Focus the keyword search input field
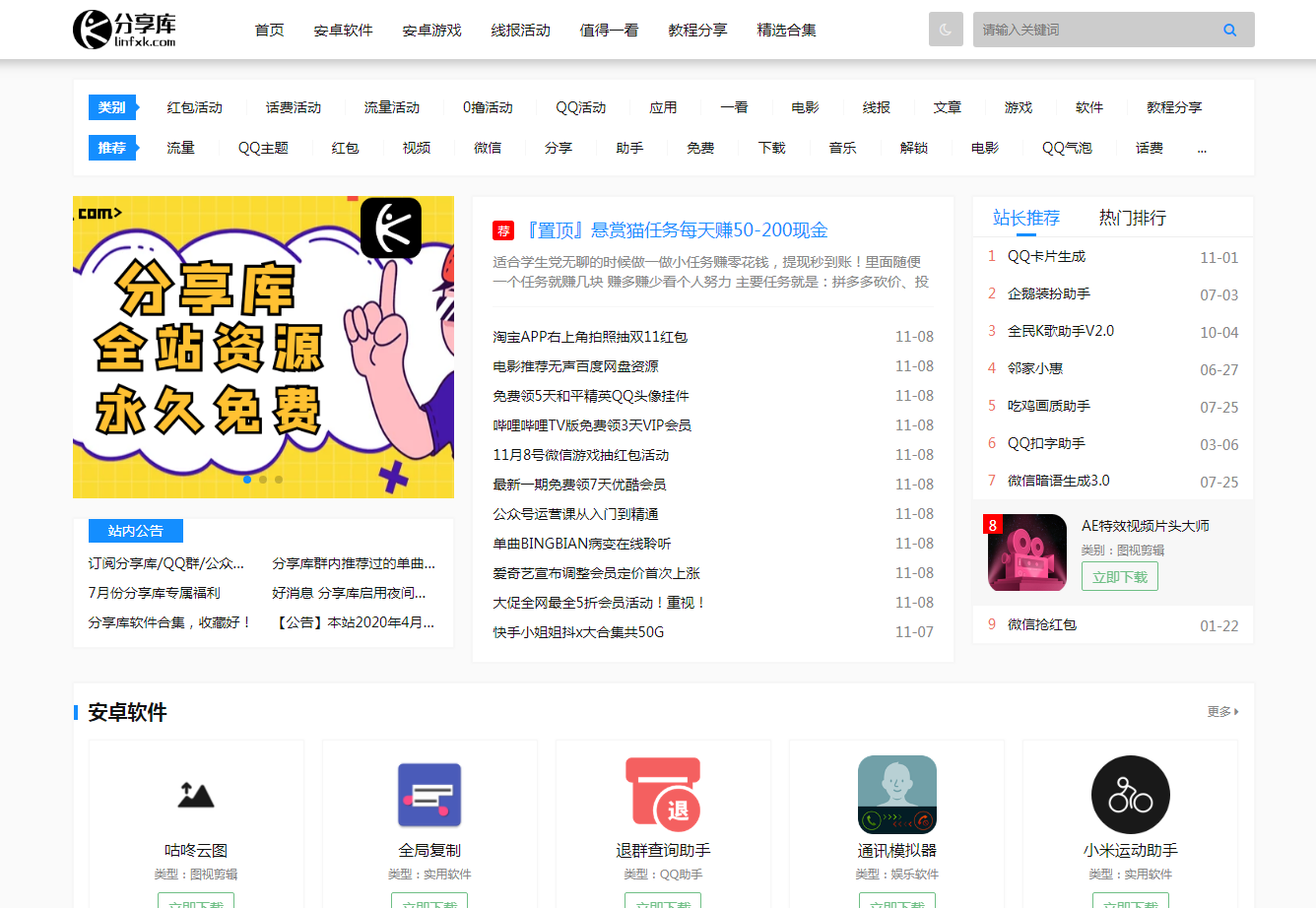The image size is (1316, 908). [x=1093, y=30]
